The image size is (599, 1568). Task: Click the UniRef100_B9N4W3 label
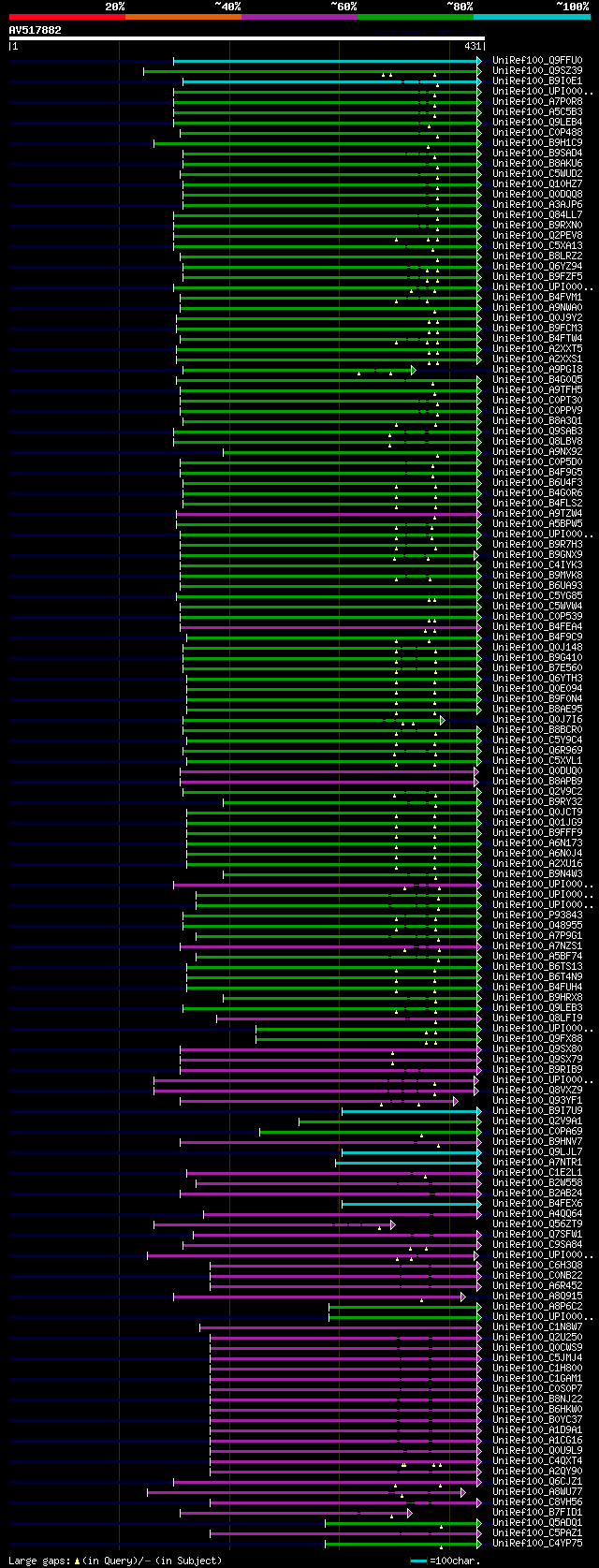[537, 874]
